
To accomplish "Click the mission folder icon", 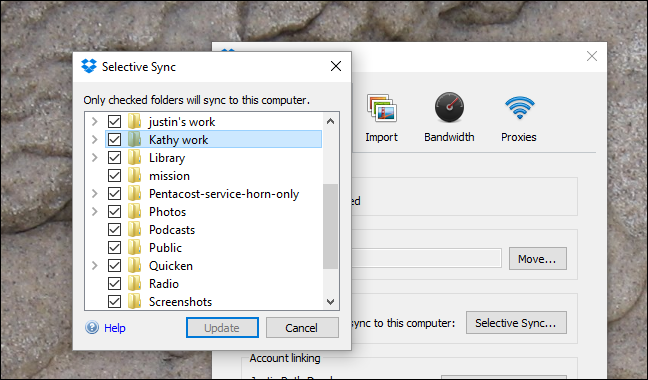I will [x=134, y=176].
